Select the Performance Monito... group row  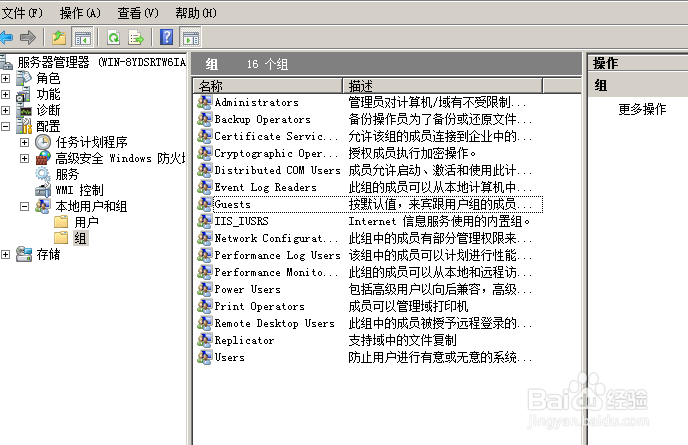[369, 272]
